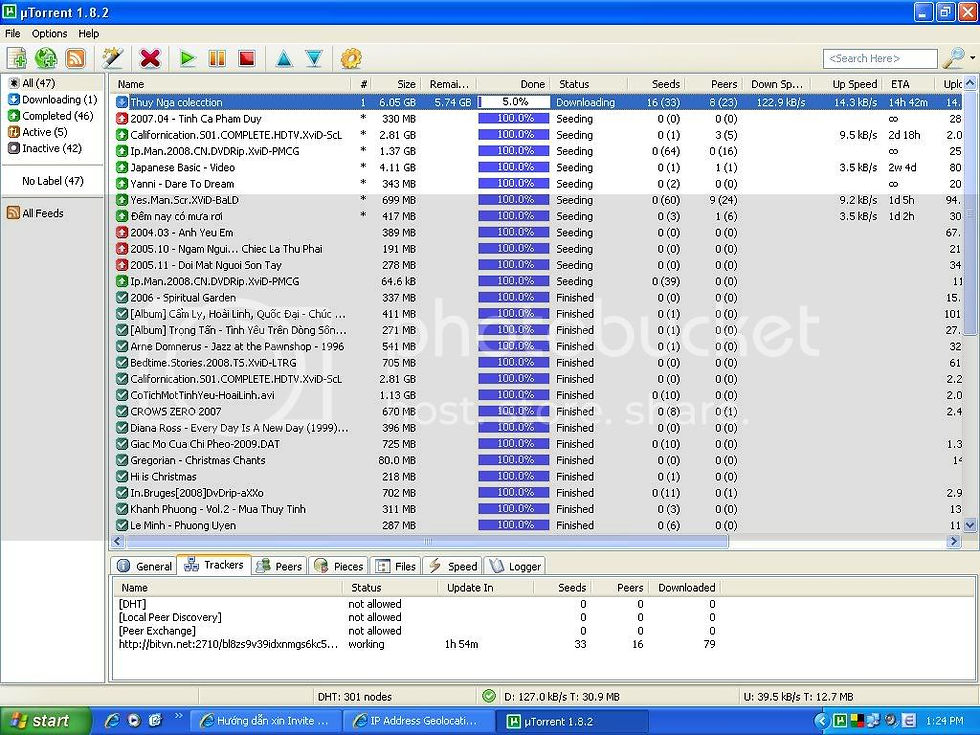
Task: Sort torrents by the Up Speed column header
Action: (847, 84)
